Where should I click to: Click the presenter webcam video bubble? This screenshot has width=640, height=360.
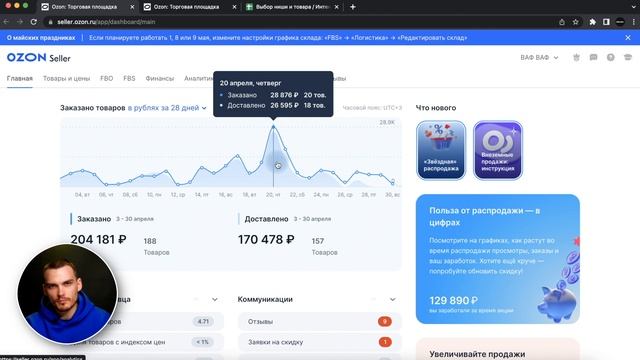[x=67, y=294]
